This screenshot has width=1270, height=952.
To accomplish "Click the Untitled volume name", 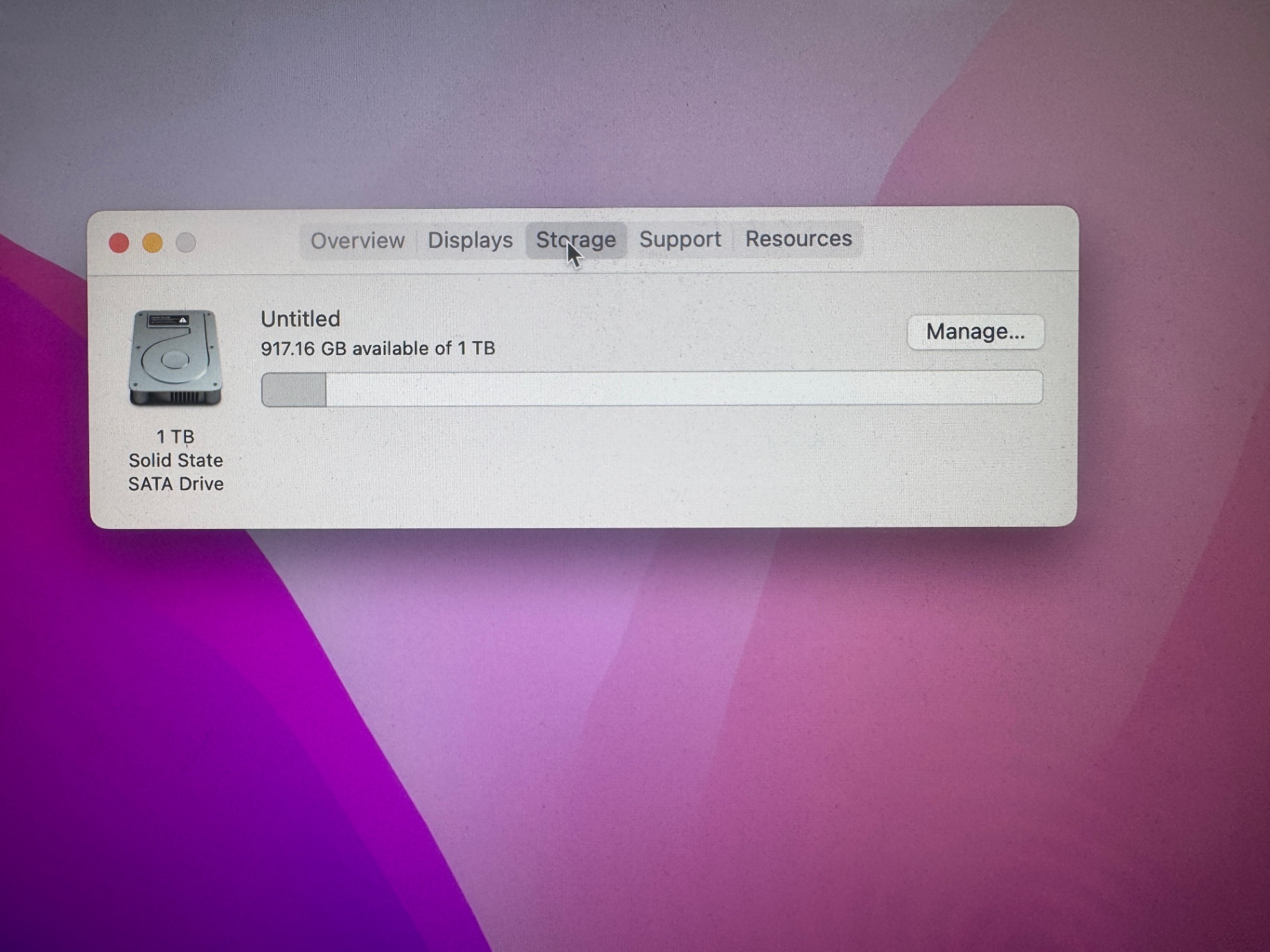I will tap(300, 319).
